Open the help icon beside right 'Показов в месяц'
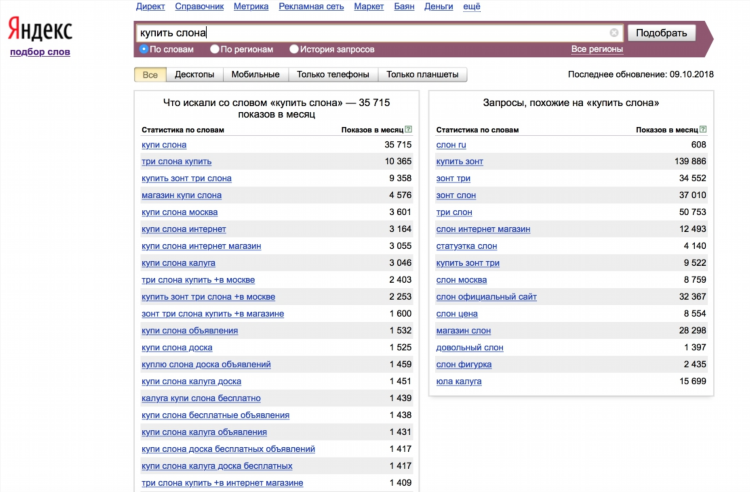 (703, 129)
